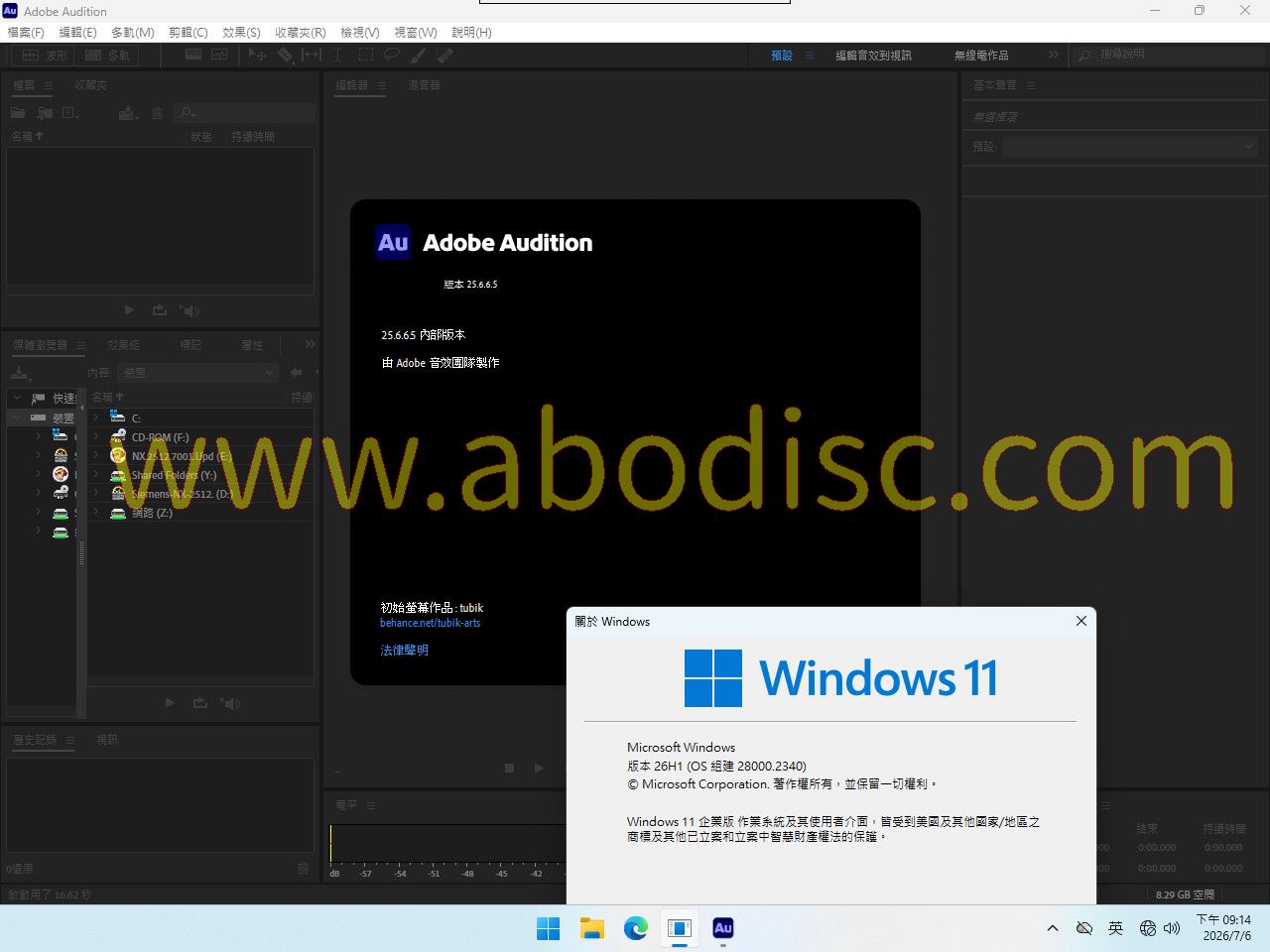Viewport: 1270px width, 952px height.
Task: Show hidden panel tabs beside 屬性
Action: click(311, 344)
